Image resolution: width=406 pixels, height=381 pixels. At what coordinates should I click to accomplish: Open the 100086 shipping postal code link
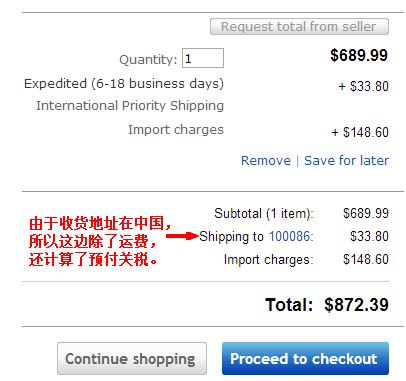click(290, 236)
